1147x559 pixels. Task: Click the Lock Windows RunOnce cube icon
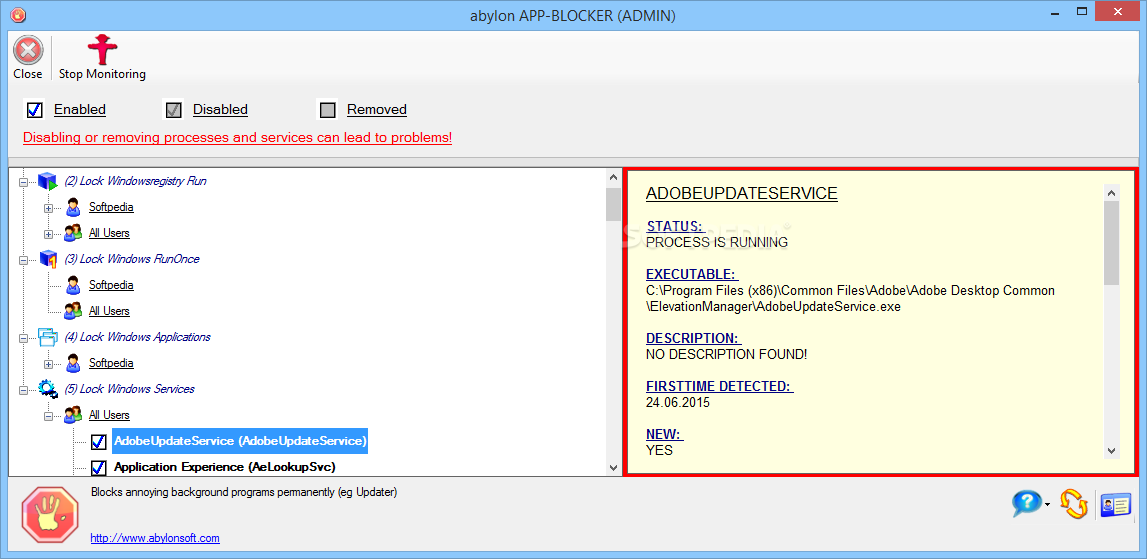48,259
